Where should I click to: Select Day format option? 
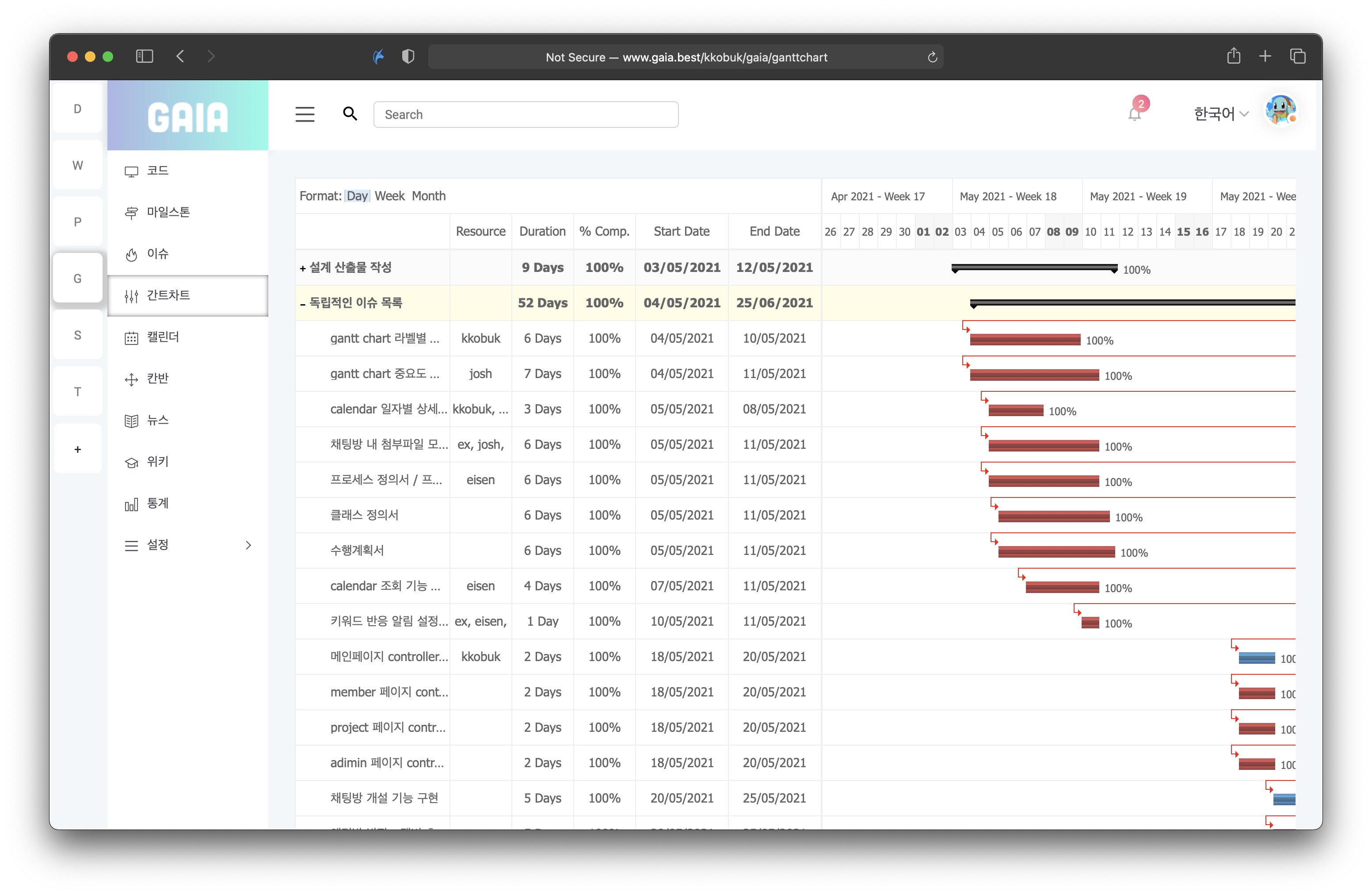pos(357,196)
